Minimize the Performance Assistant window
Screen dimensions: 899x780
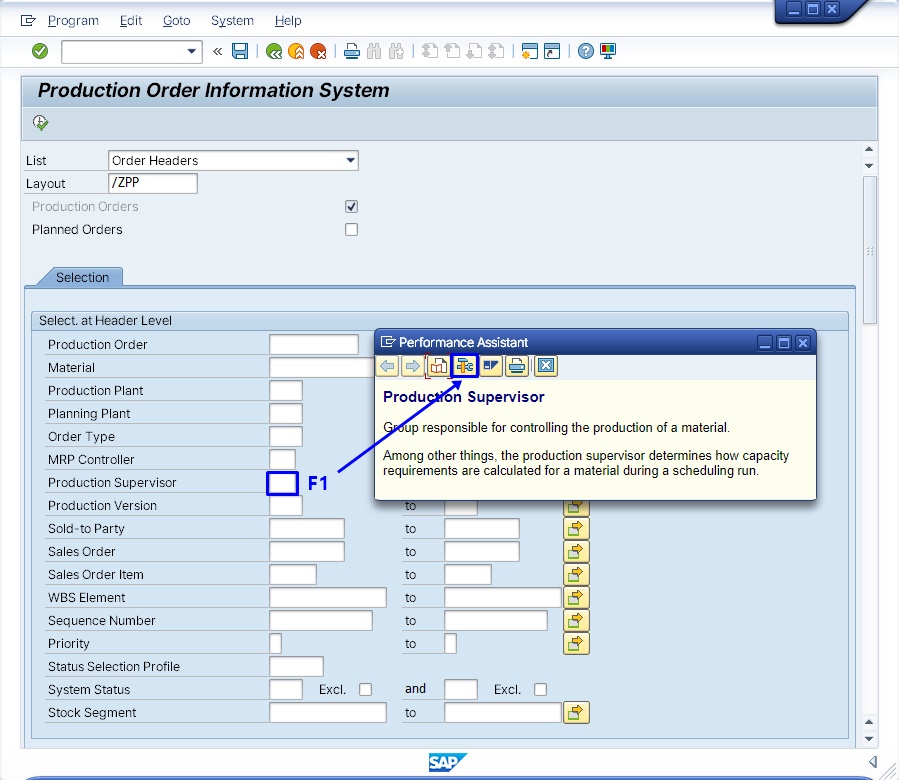pos(765,343)
